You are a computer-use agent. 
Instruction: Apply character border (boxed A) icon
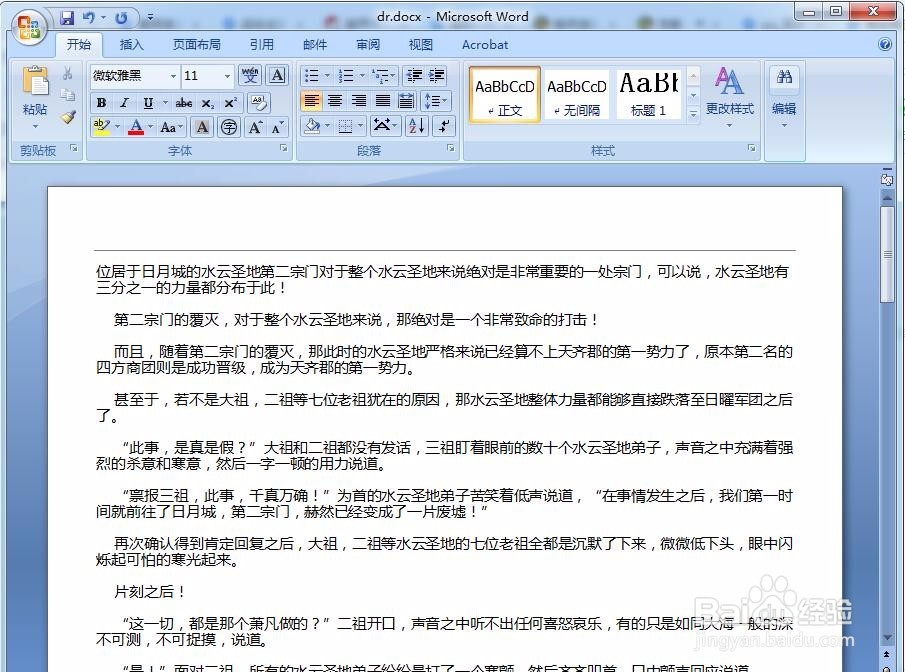(x=278, y=75)
